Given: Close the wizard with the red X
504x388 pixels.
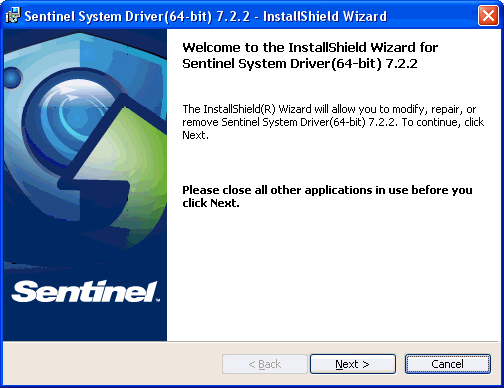Looking at the screenshot, I should [488, 16].
